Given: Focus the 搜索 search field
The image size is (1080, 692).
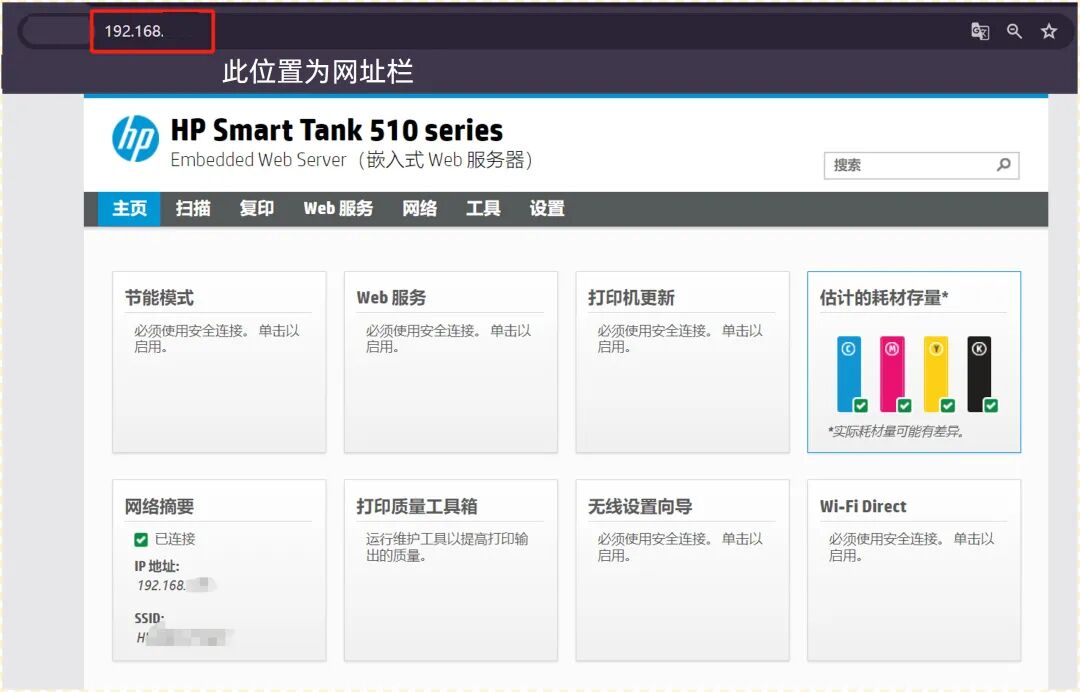Looking at the screenshot, I should pyautogui.click(x=921, y=165).
